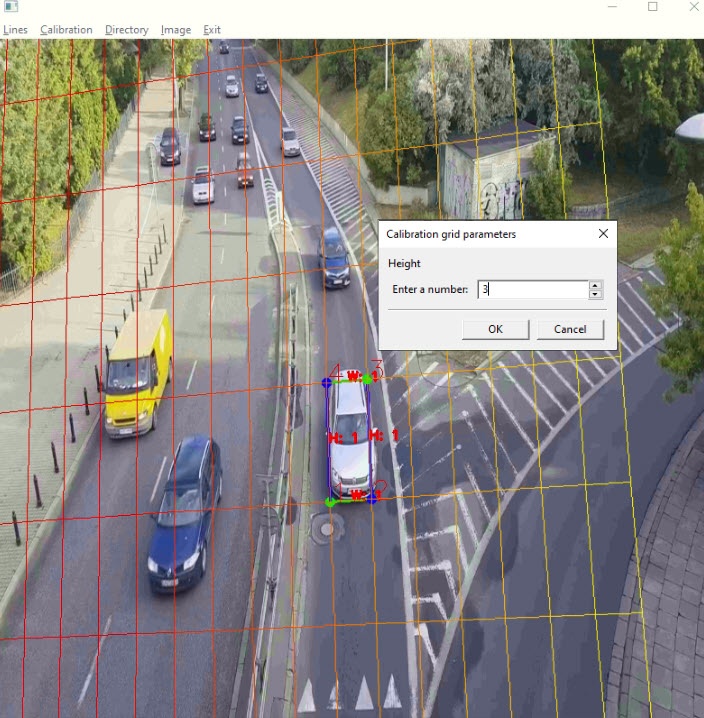The height and width of the screenshot is (718, 704).
Task: Decrease Height value with down arrow
Action: click(596, 294)
